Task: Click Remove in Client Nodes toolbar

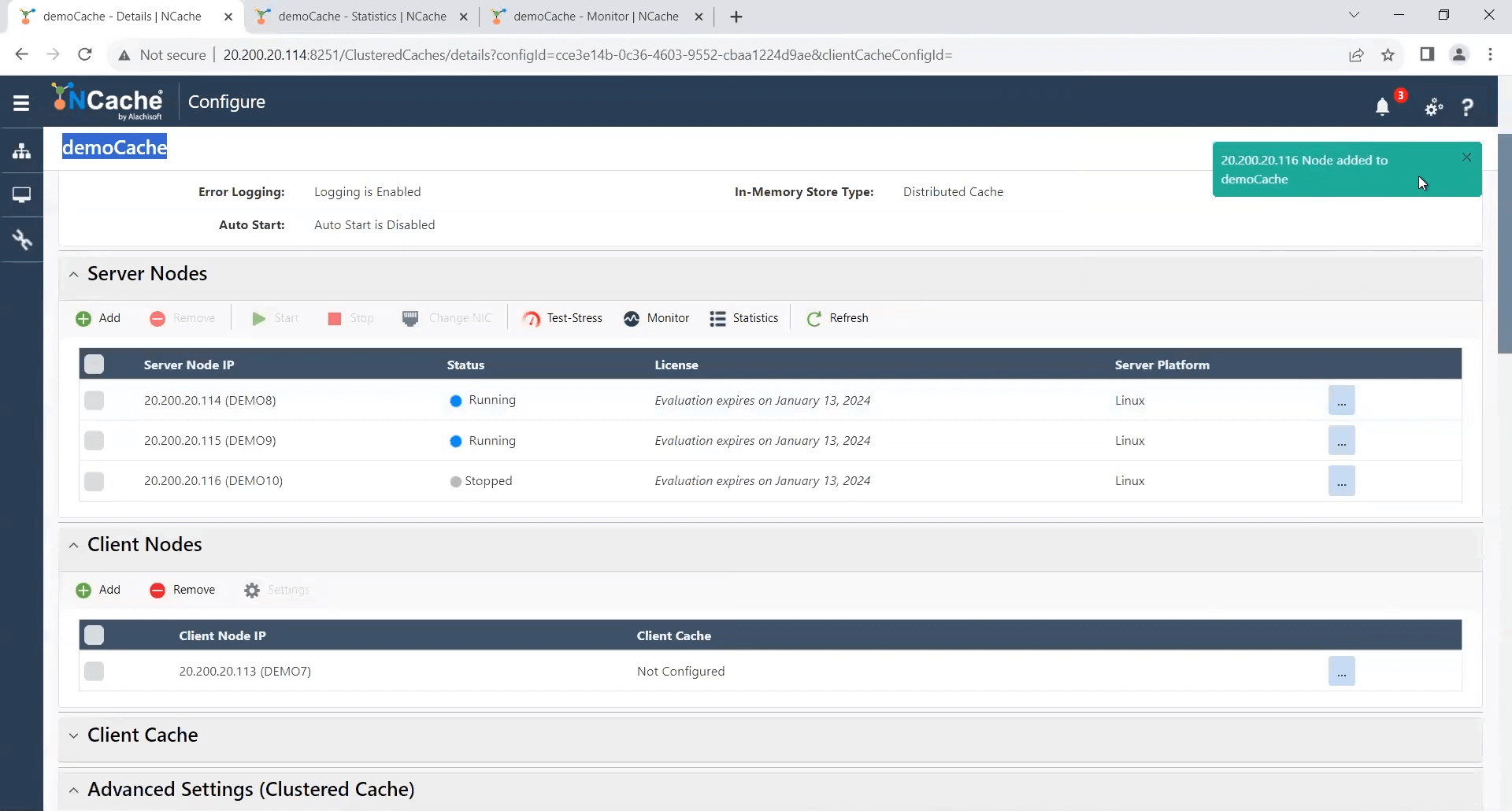Action: [x=183, y=590]
